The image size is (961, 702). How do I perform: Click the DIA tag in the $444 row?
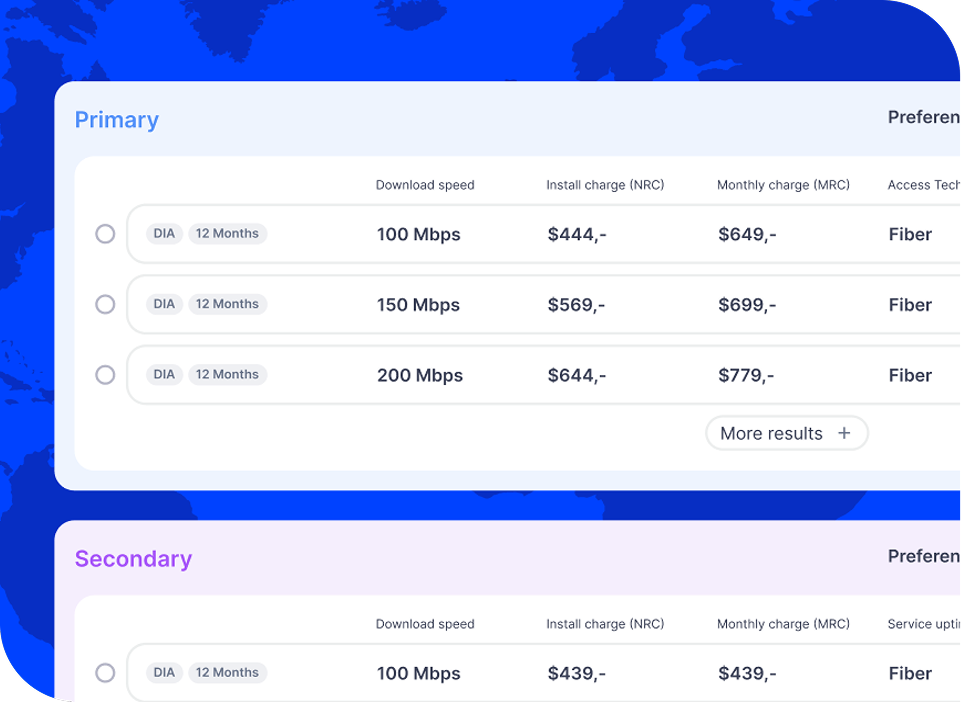164,234
